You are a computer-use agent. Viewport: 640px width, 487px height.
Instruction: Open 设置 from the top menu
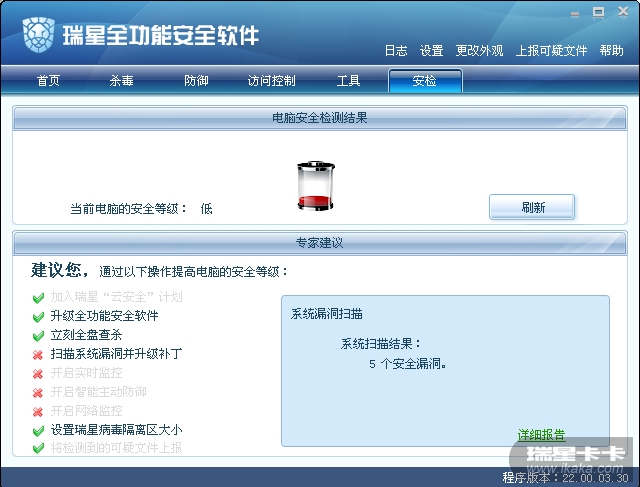click(431, 51)
